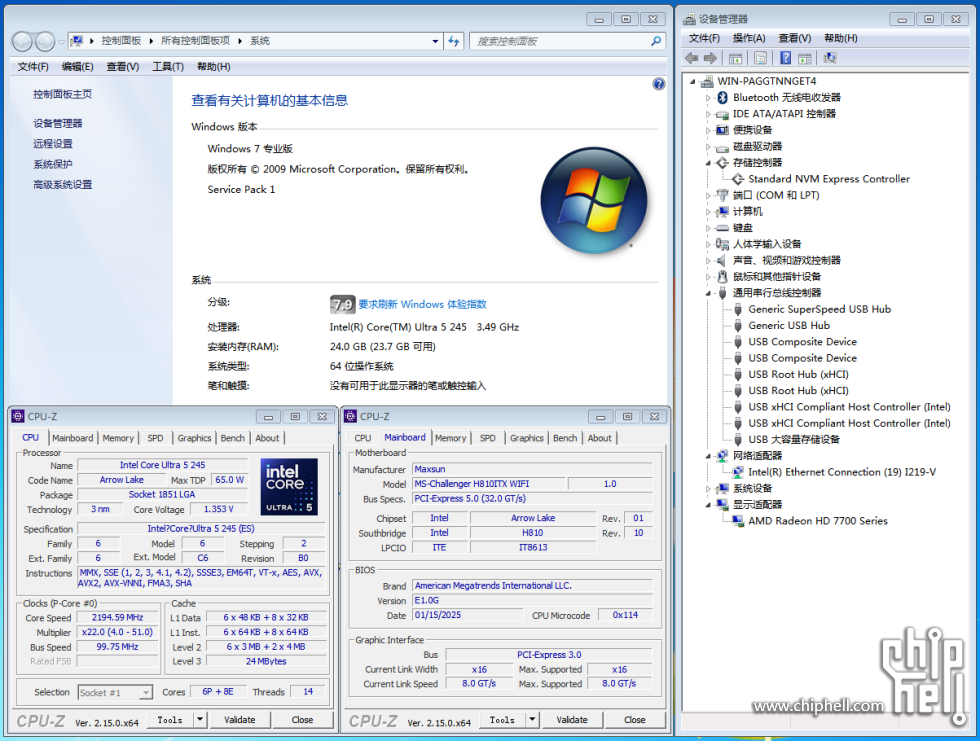Select USB 大容量存储设备 entry
The image size is (980, 741).
click(x=794, y=440)
